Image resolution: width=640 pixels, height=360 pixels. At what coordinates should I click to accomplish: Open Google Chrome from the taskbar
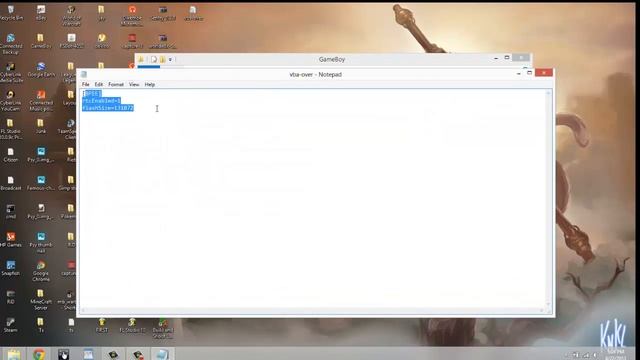click(x=39, y=354)
